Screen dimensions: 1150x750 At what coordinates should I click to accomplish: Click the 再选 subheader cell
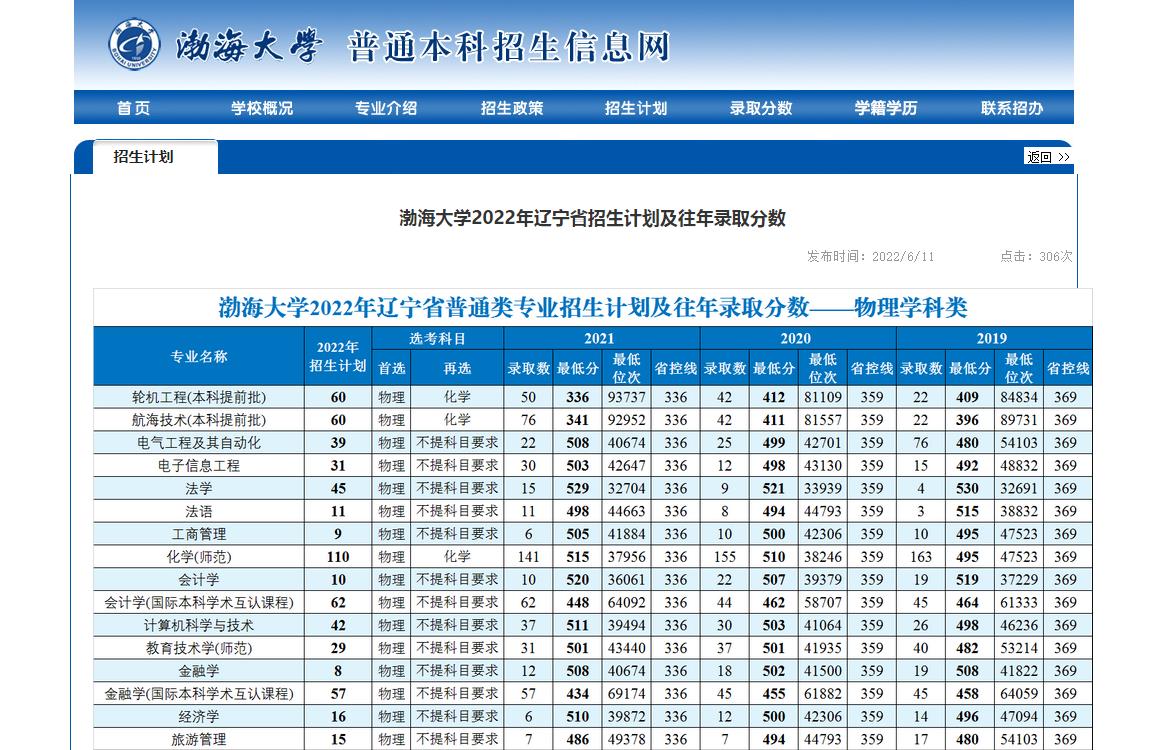tap(457, 368)
